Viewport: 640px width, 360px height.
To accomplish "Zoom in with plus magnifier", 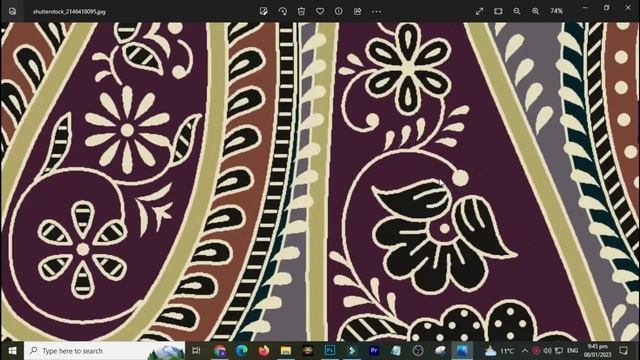I will [x=536, y=11].
